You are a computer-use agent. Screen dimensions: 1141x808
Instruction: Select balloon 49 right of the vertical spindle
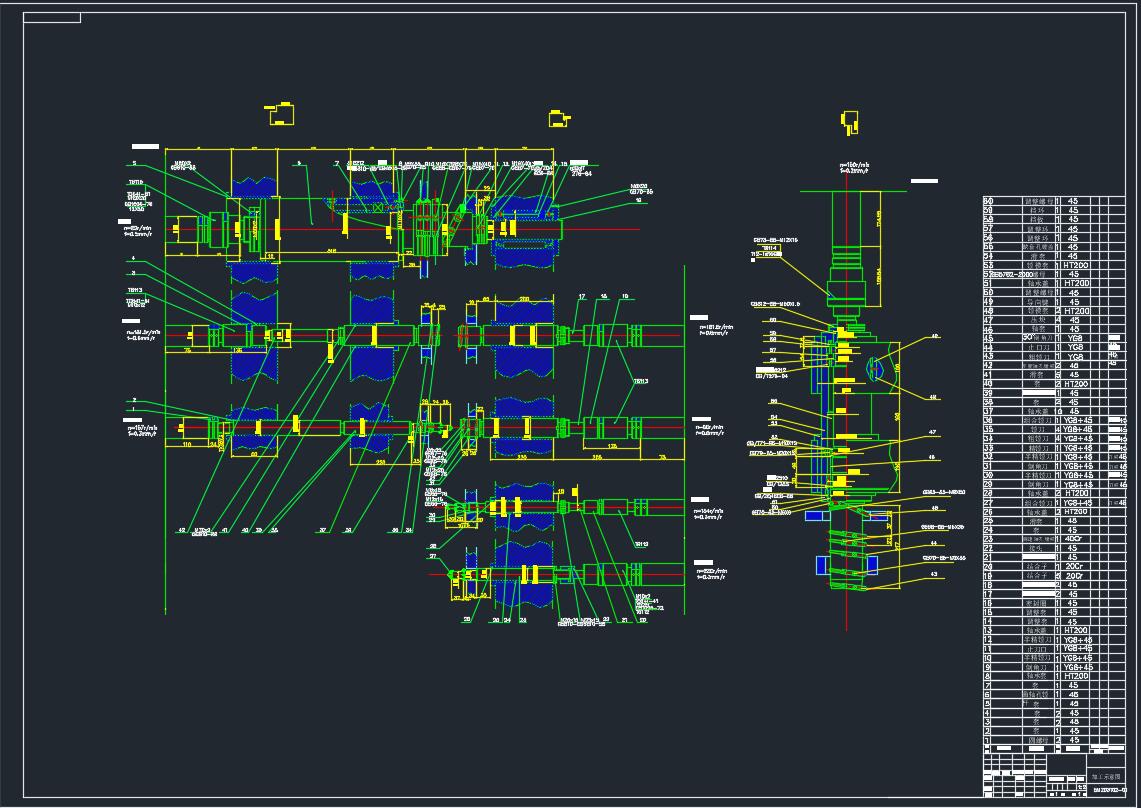(x=935, y=337)
